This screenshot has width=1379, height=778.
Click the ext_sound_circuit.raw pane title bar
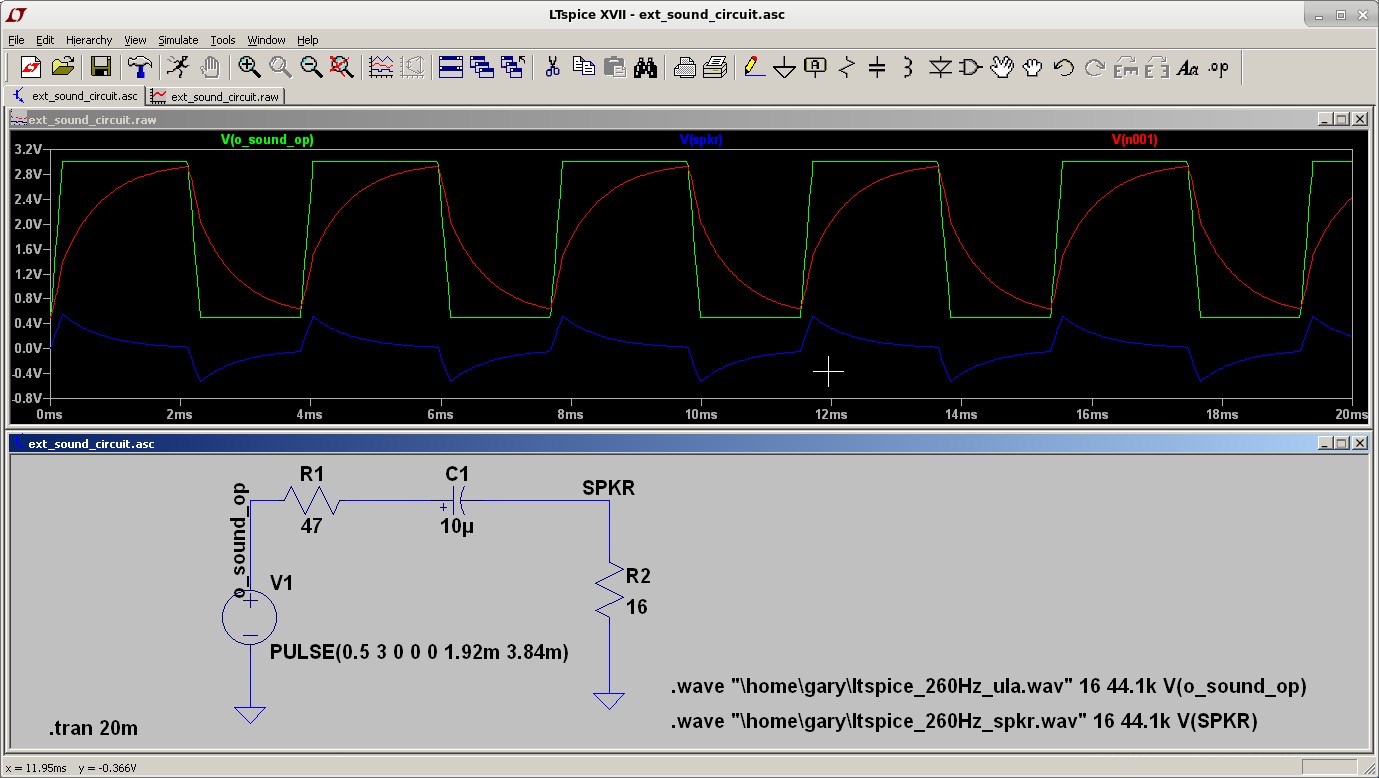click(x=689, y=119)
